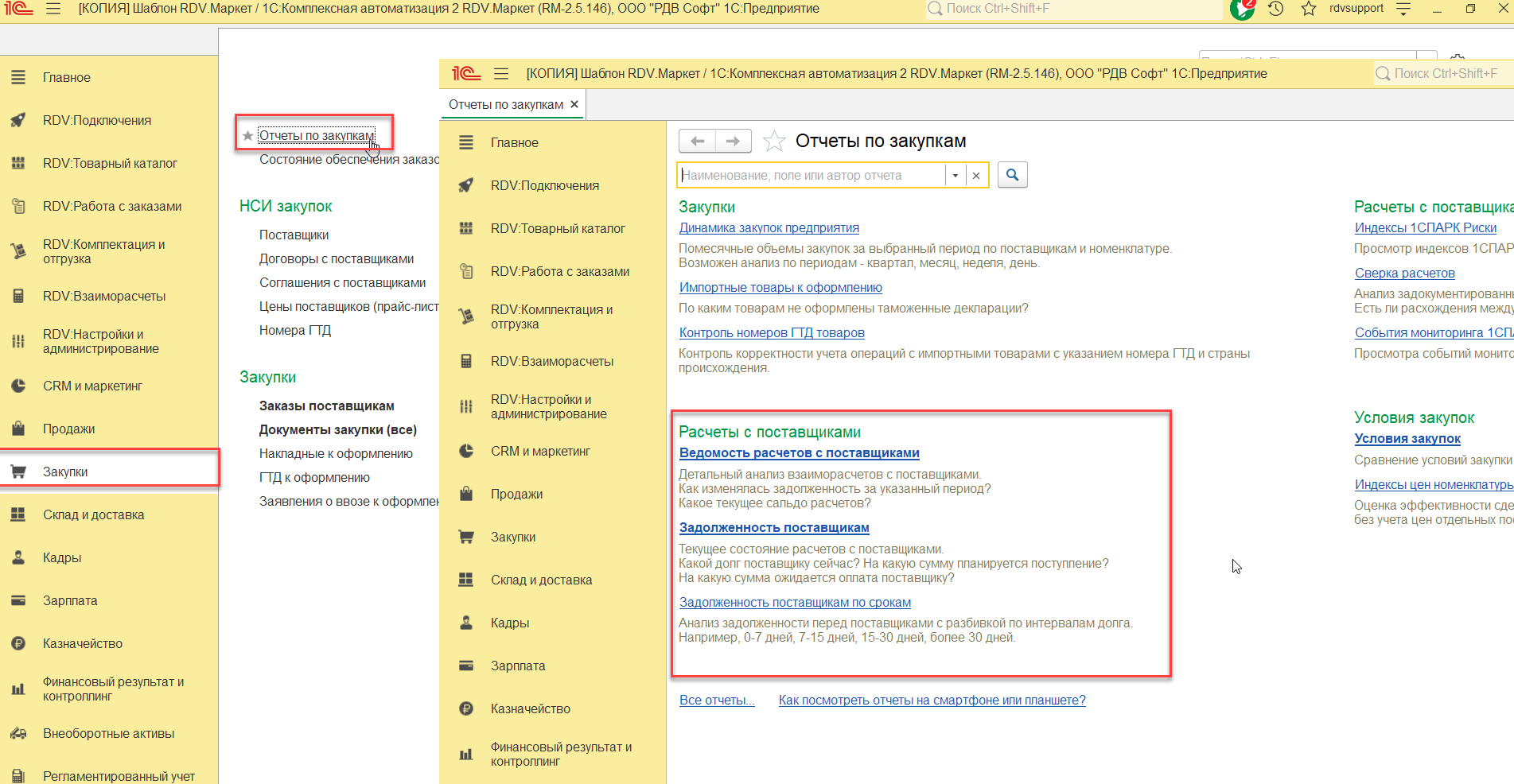Click the back arrow navigation button

[x=697, y=142]
